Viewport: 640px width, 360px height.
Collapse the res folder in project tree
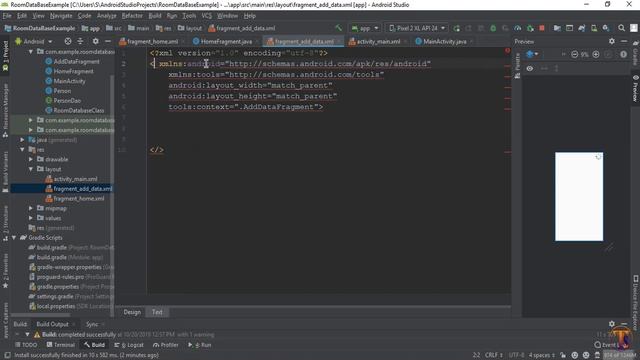(x=23, y=149)
